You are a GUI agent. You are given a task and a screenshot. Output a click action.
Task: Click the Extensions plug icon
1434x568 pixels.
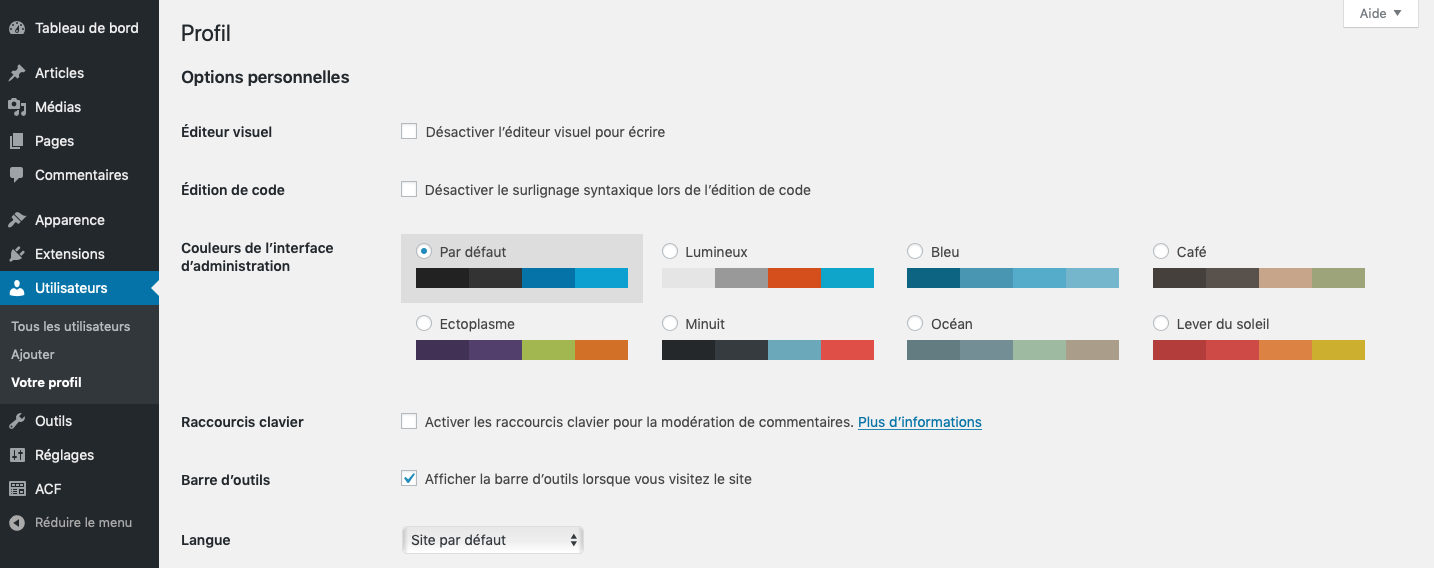tap(17, 254)
